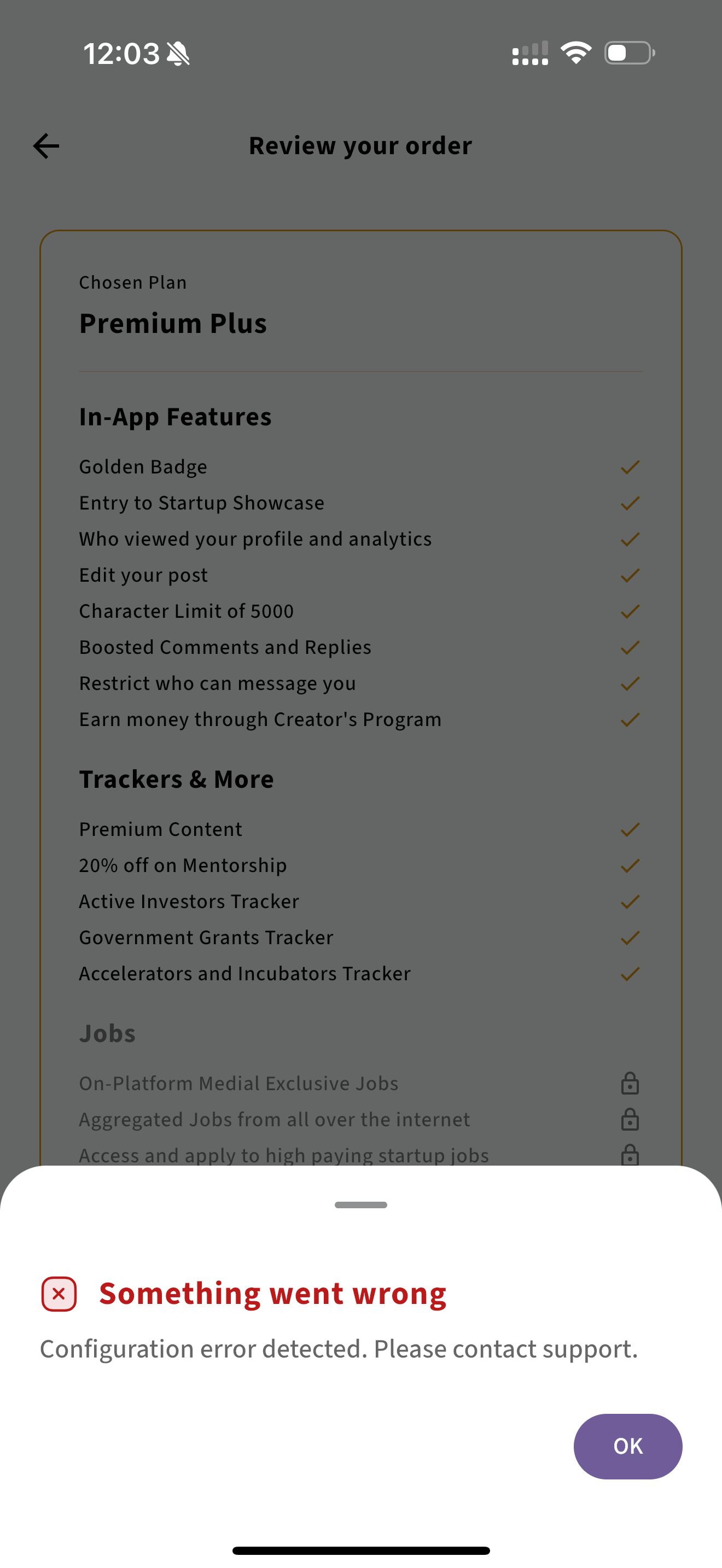Tap the bottom sheet drag handle
This screenshot has height=1568, width=722.
tap(361, 1204)
